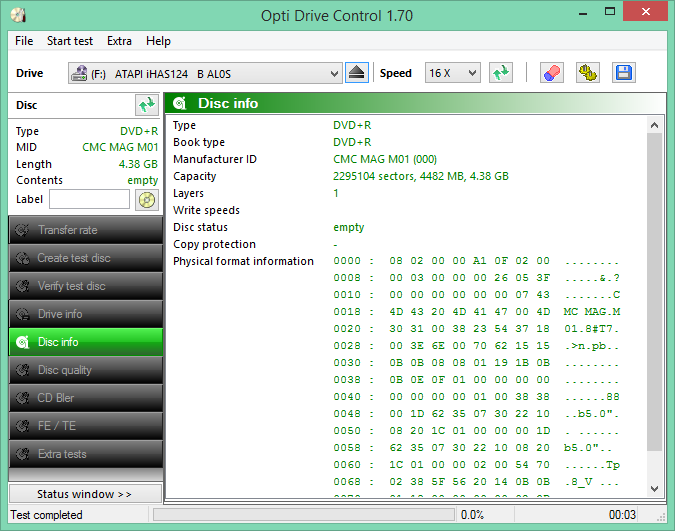Open the Transfer rate test
The height and width of the screenshot is (531, 675).
click(x=86, y=230)
